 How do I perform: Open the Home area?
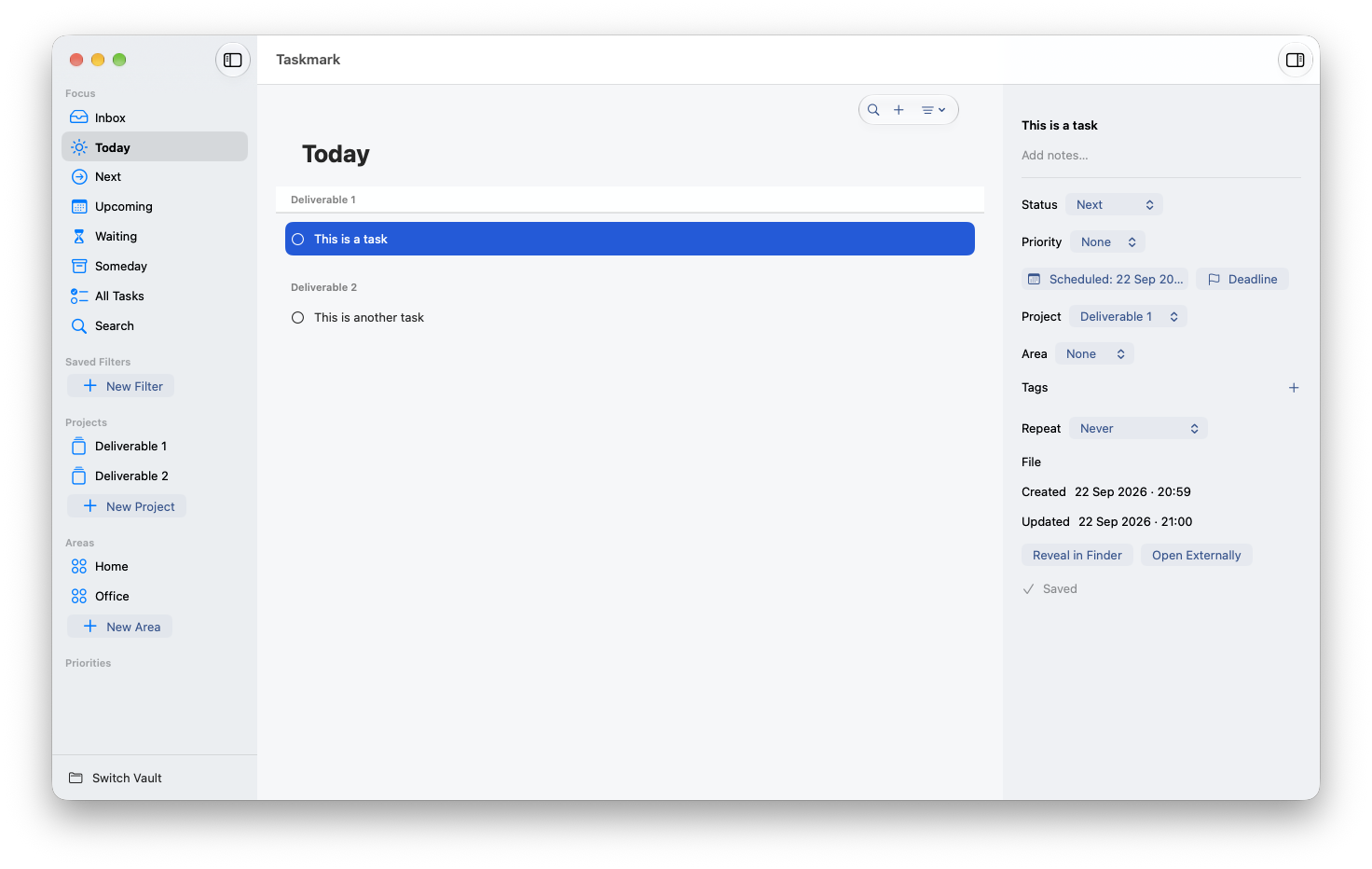pos(155,567)
